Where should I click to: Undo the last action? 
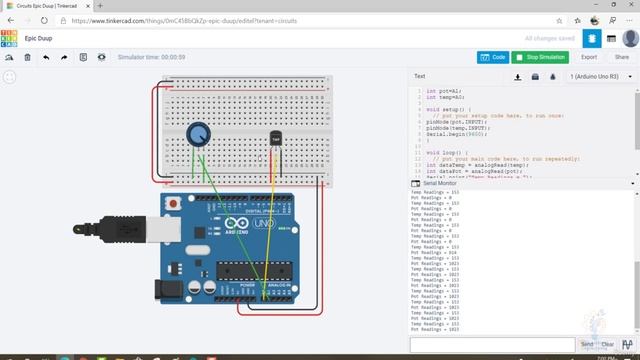[46, 58]
